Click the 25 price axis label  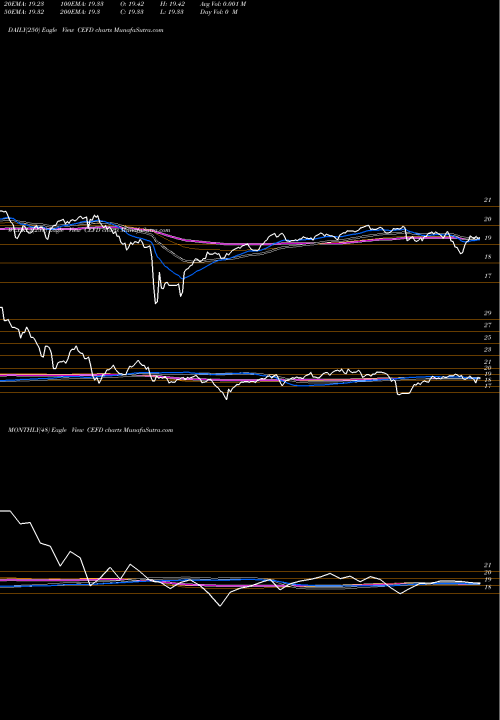click(487, 338)
